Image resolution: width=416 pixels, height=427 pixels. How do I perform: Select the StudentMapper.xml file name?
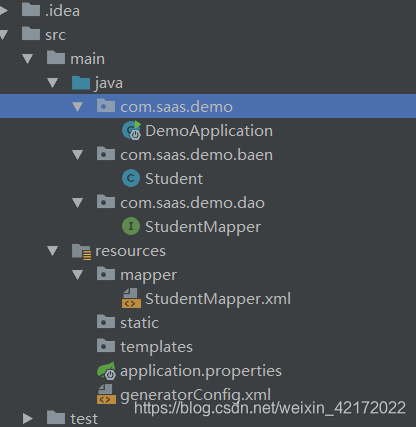218,299
